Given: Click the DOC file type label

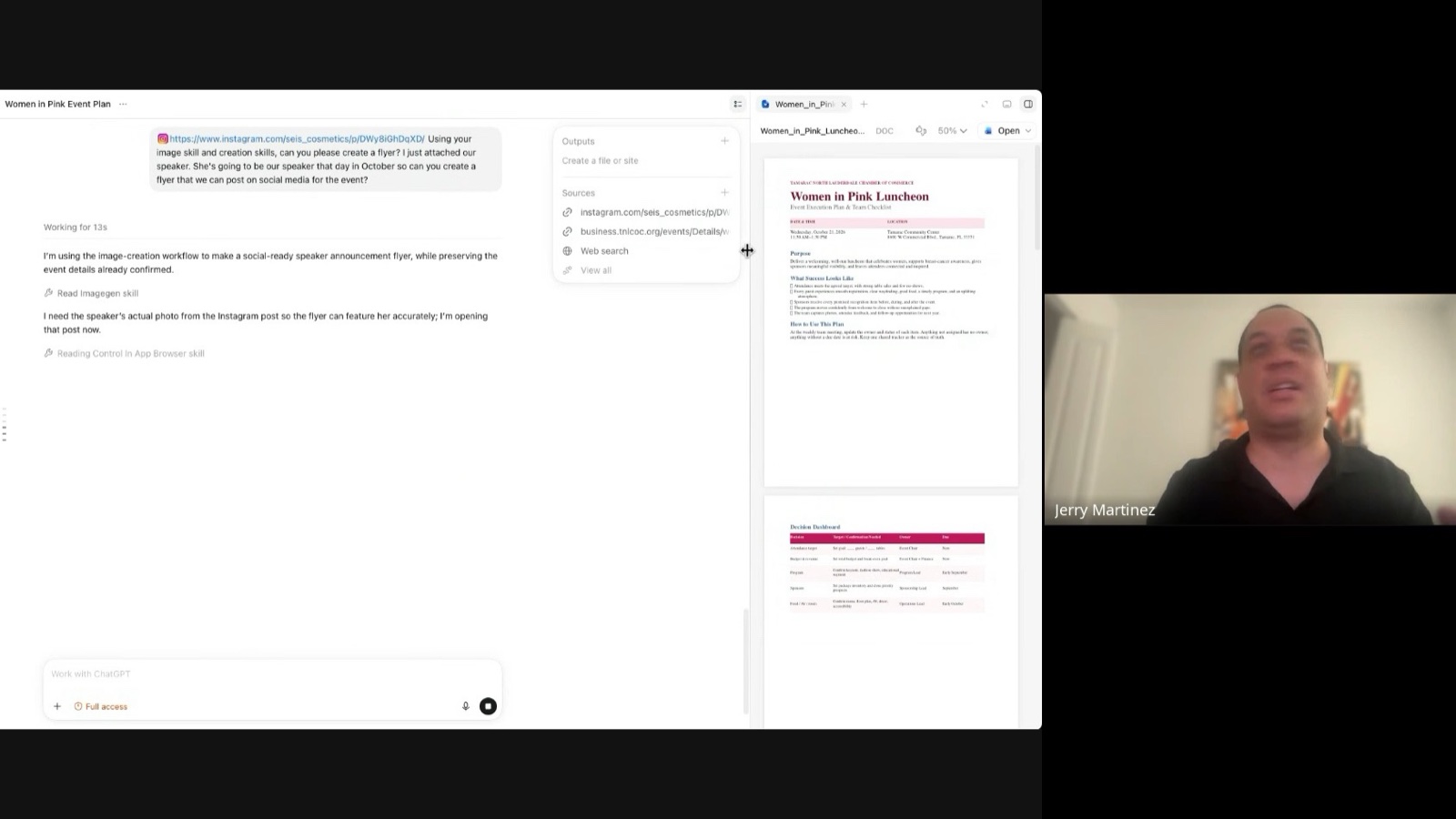Looking at the screenshot, I should tap(885, 131).
